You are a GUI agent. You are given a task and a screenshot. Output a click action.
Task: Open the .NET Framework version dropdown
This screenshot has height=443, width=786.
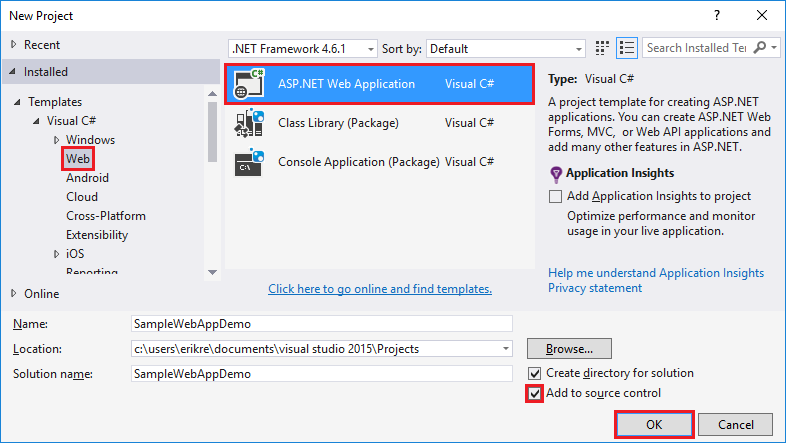pyautogui.click(x=303, y=48)
